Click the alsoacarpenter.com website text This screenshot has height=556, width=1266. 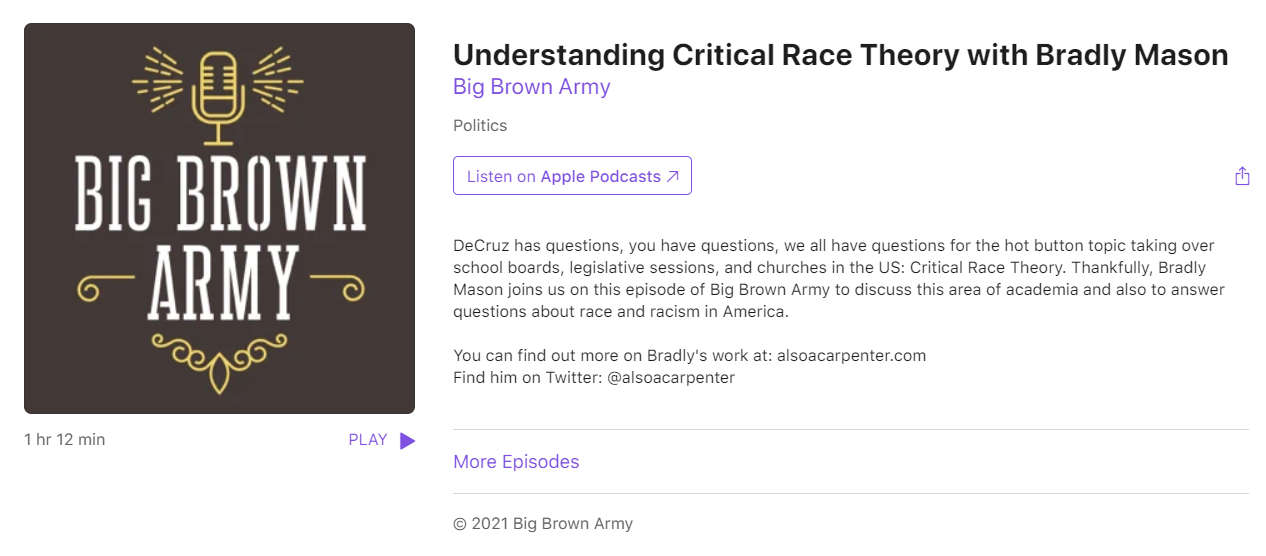(851, 356)
